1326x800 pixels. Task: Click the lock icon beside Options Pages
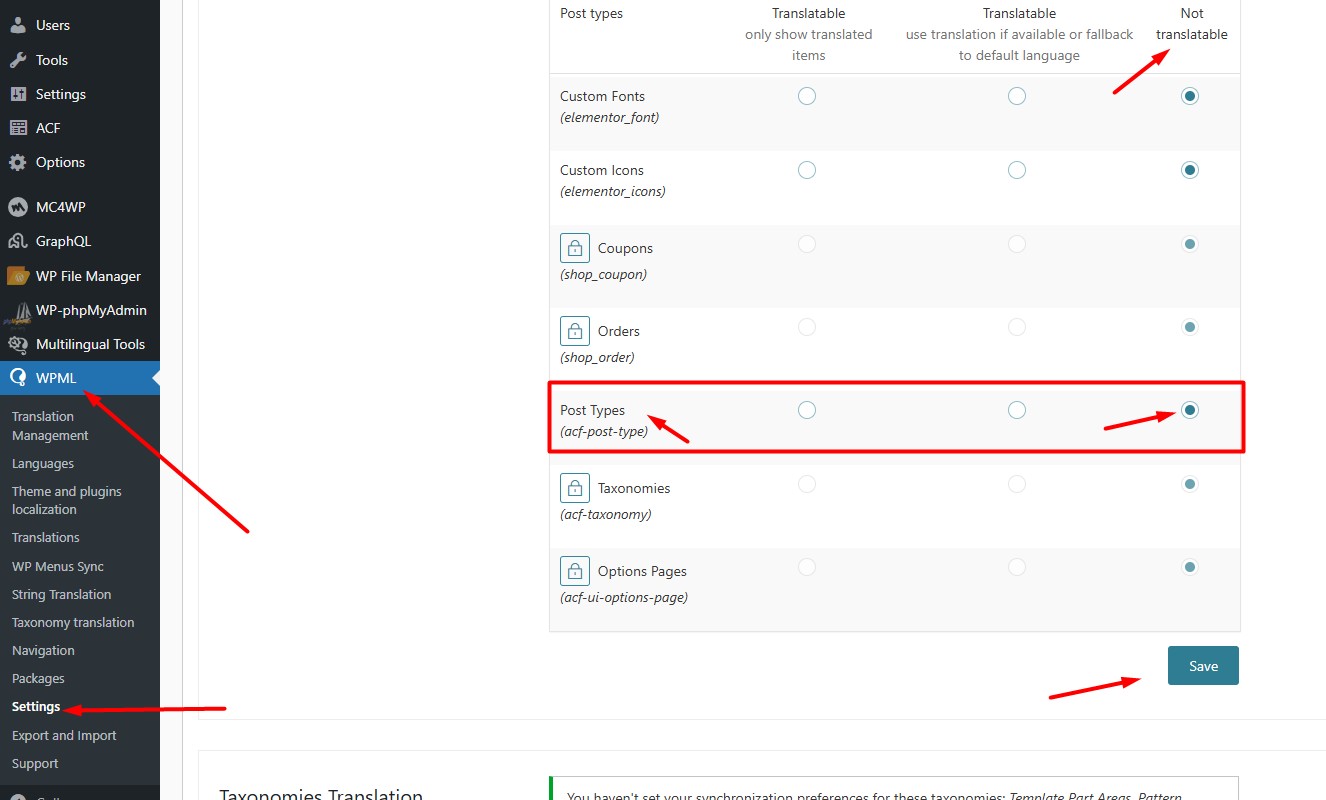coord(574,570)
